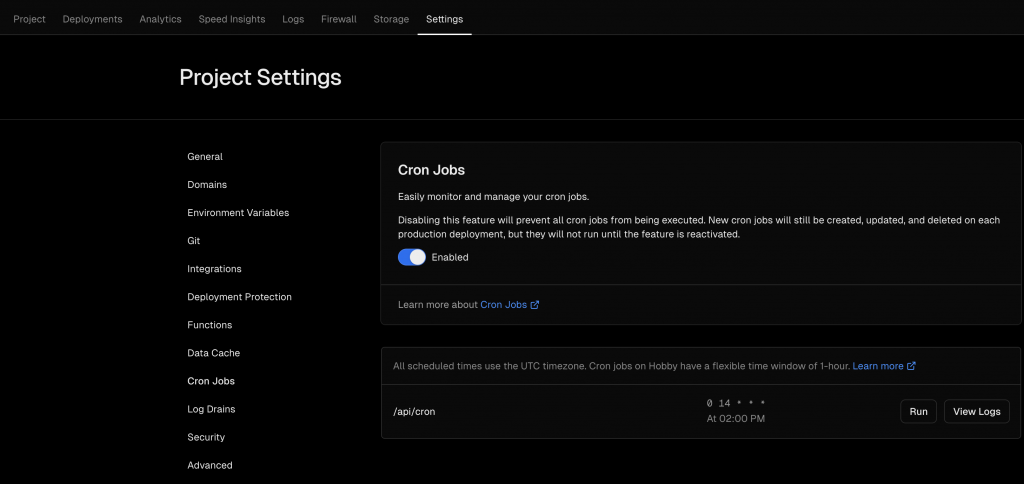
Task: Go to Speed Insights tab
Action: pyautogui.click(x=232, y=19)
